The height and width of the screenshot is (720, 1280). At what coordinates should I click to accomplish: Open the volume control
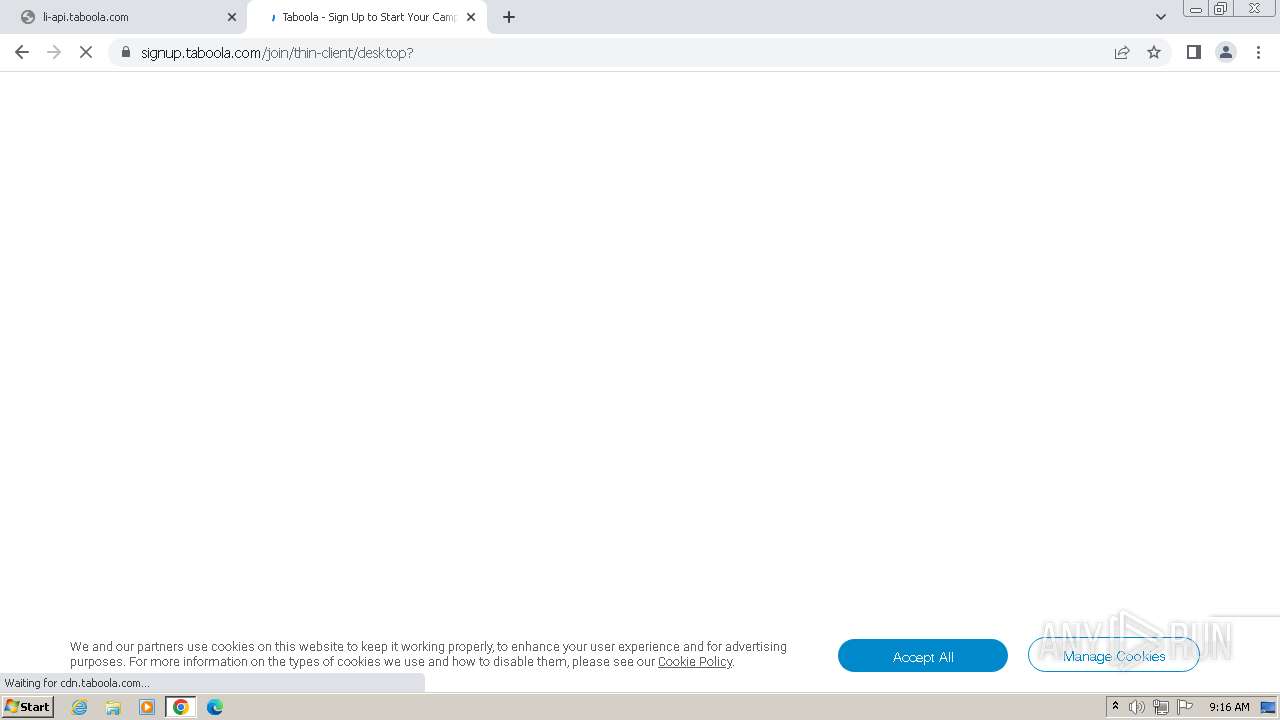coord(1137,707)
